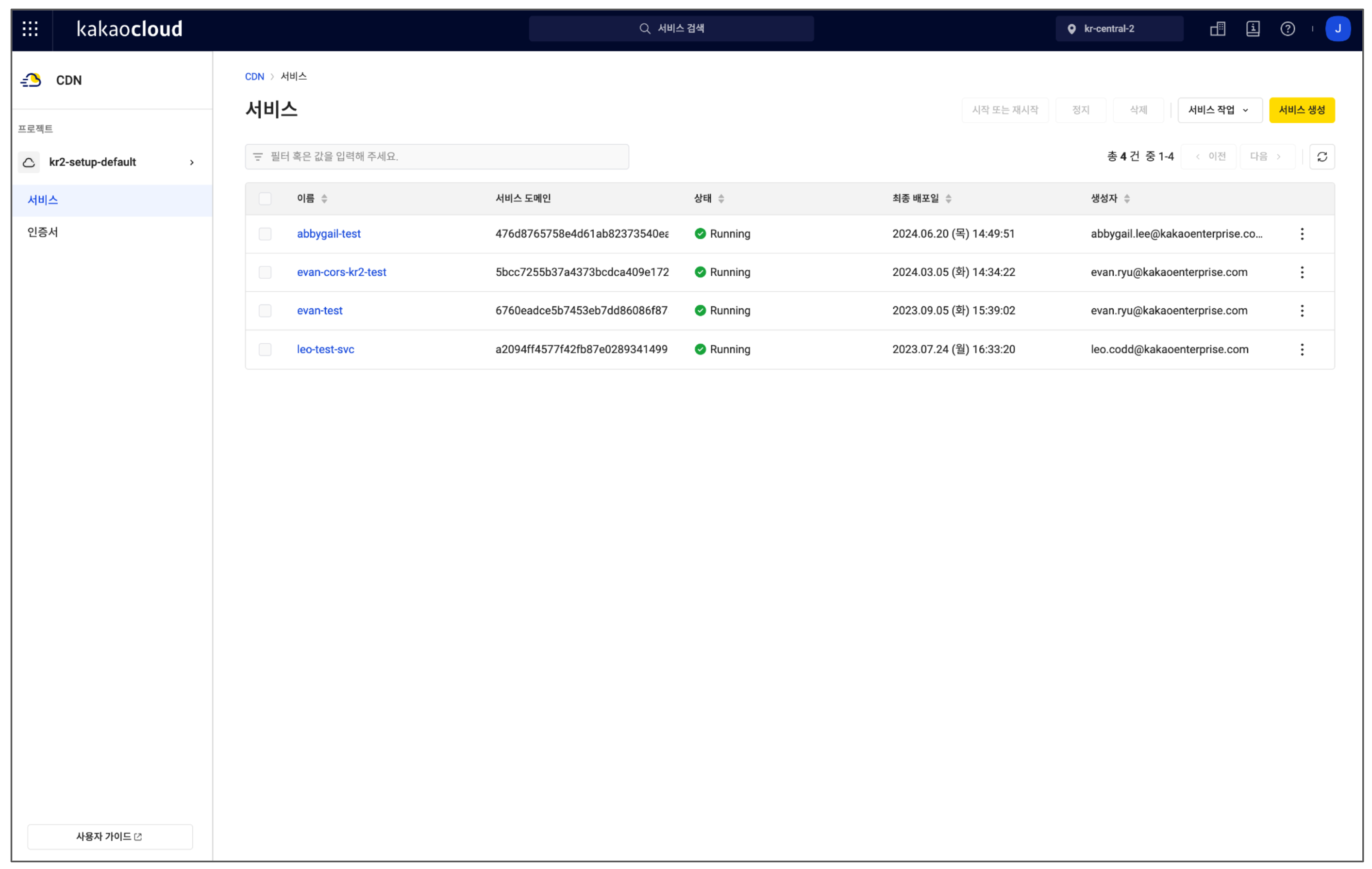Image resolution: width=1372 pixels, height=869 pixels.
Task: Check the abbygail-test row checkbox
Action: tap(265, 234)
